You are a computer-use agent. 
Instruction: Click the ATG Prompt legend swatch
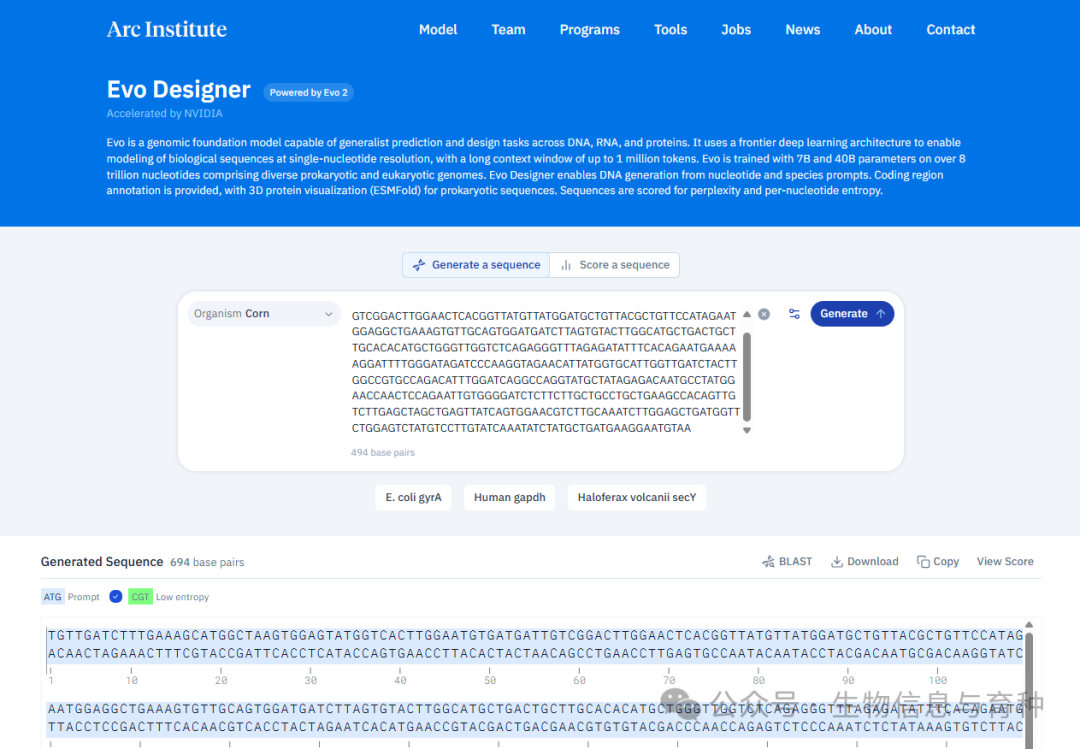pos(52,597)
